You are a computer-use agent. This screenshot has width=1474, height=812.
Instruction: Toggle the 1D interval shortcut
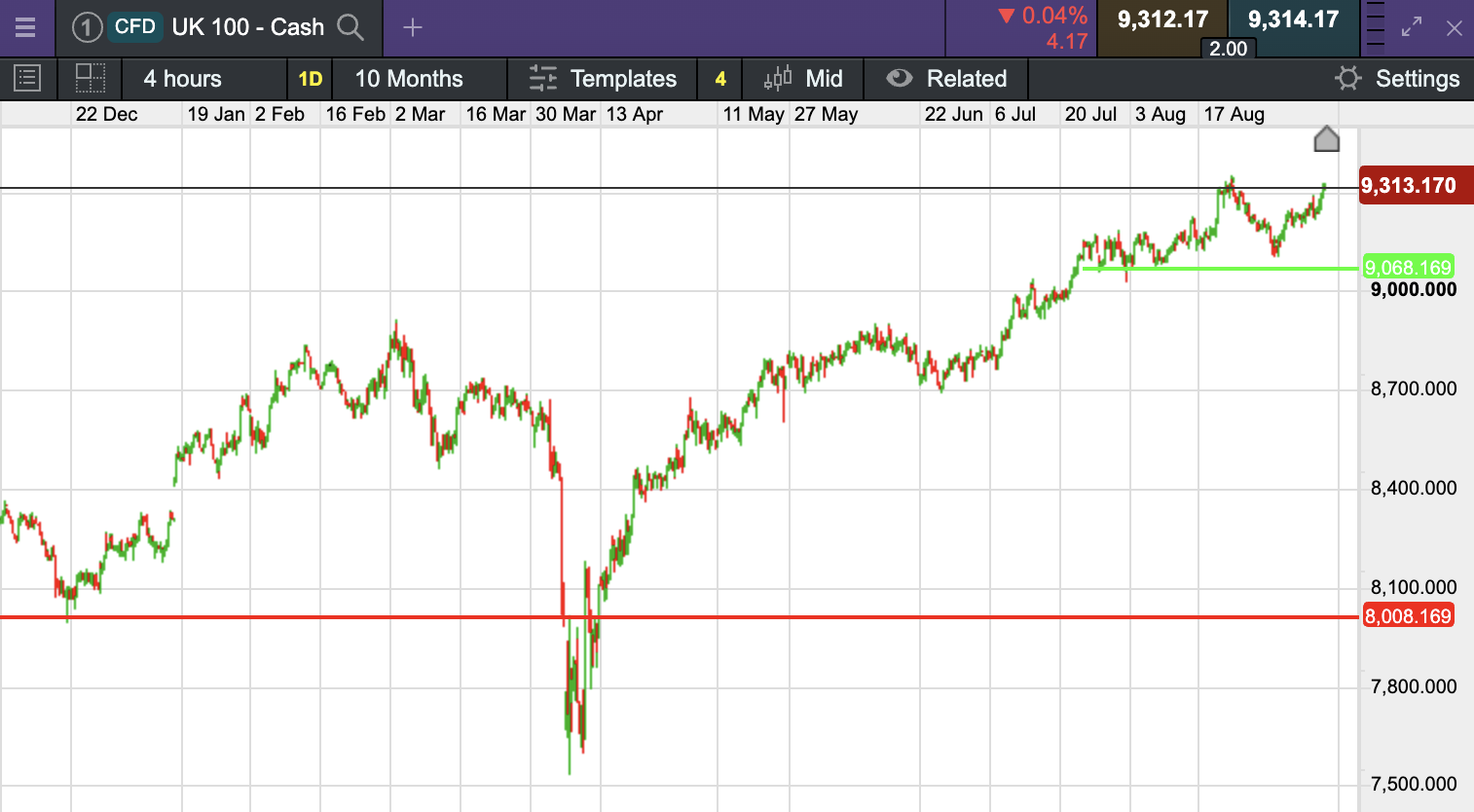coord(310,79)
